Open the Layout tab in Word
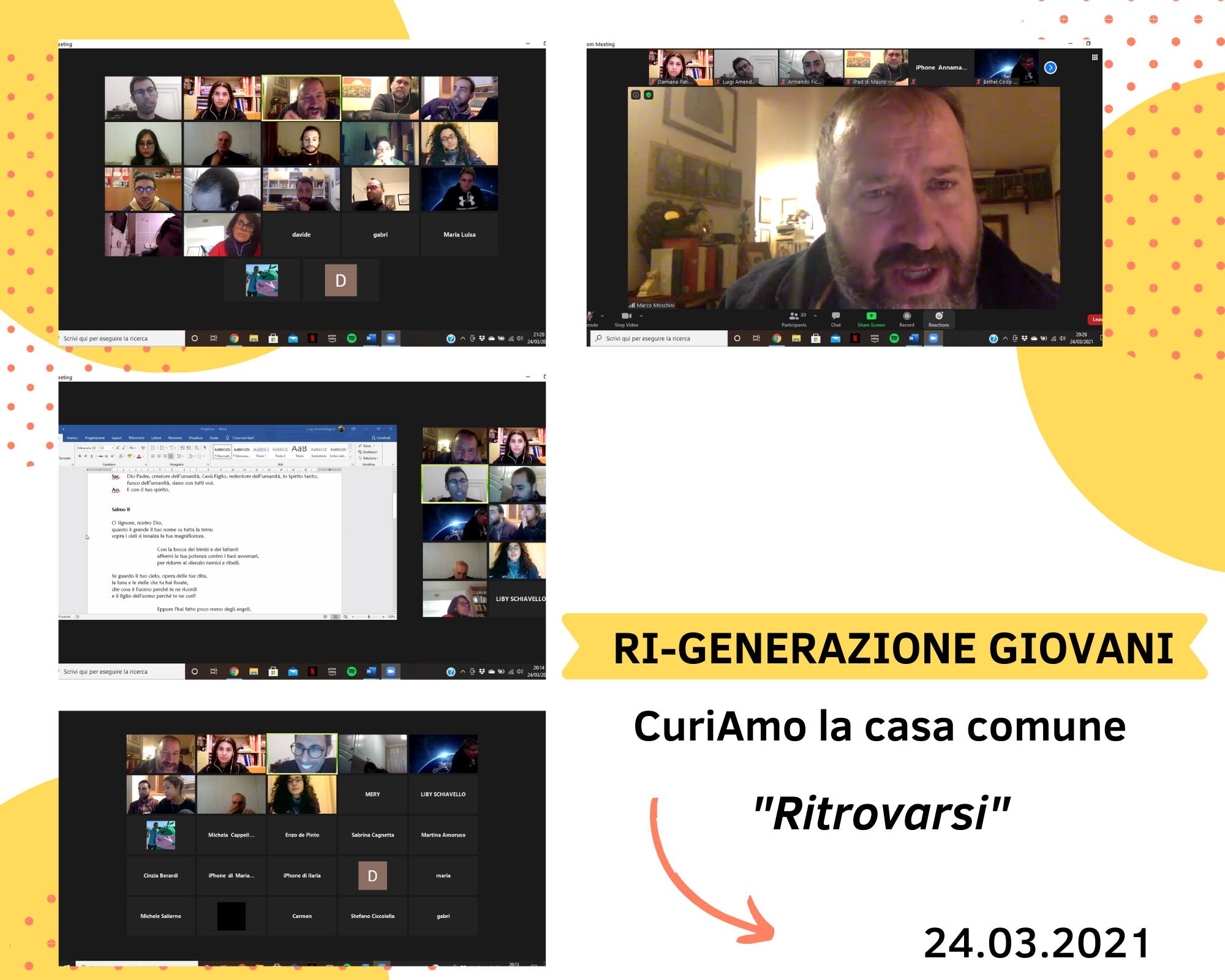 (116, 438)
